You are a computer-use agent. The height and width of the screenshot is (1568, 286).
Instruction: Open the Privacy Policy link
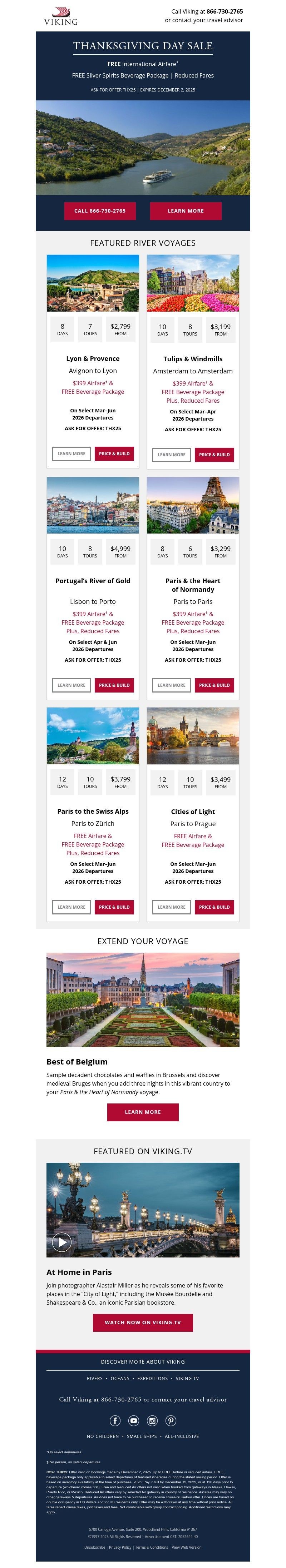click(x=119, y=1548)
